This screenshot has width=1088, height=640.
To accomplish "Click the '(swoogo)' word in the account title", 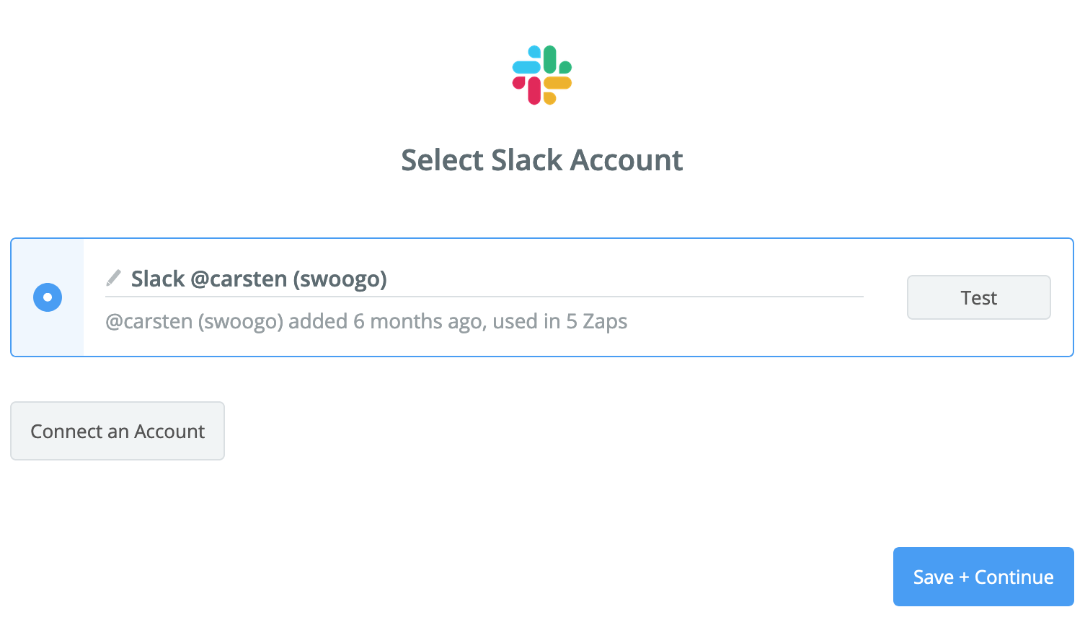I will (x=340, y=279).
